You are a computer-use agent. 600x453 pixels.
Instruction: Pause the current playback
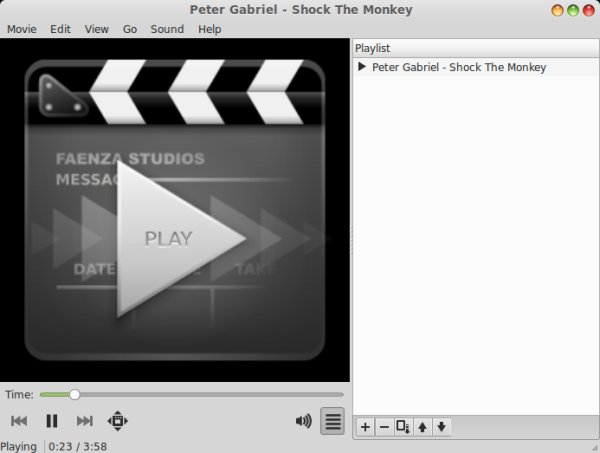click(x=52, y=421)
